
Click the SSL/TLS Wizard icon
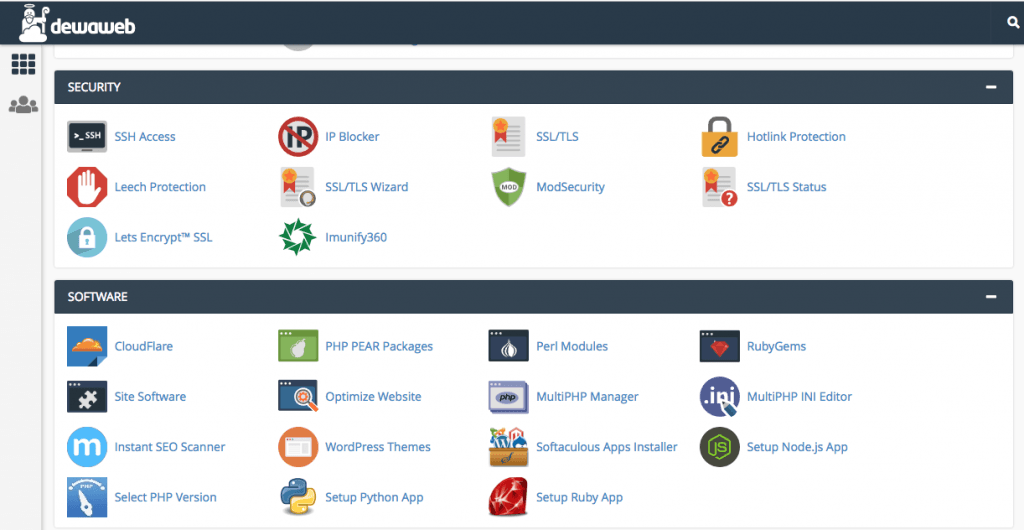click(x=298, y=187)
